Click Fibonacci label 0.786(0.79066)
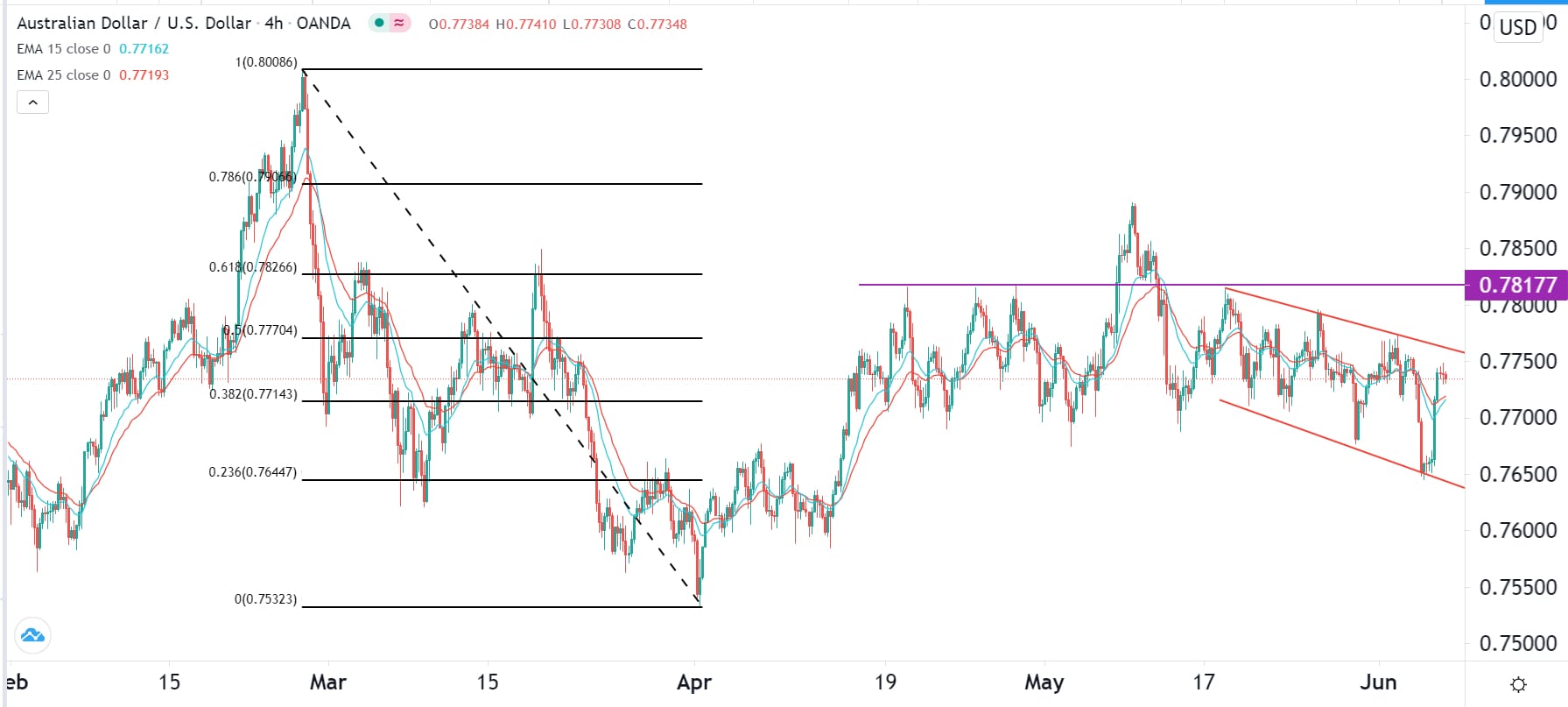 [x=252, y=177]
